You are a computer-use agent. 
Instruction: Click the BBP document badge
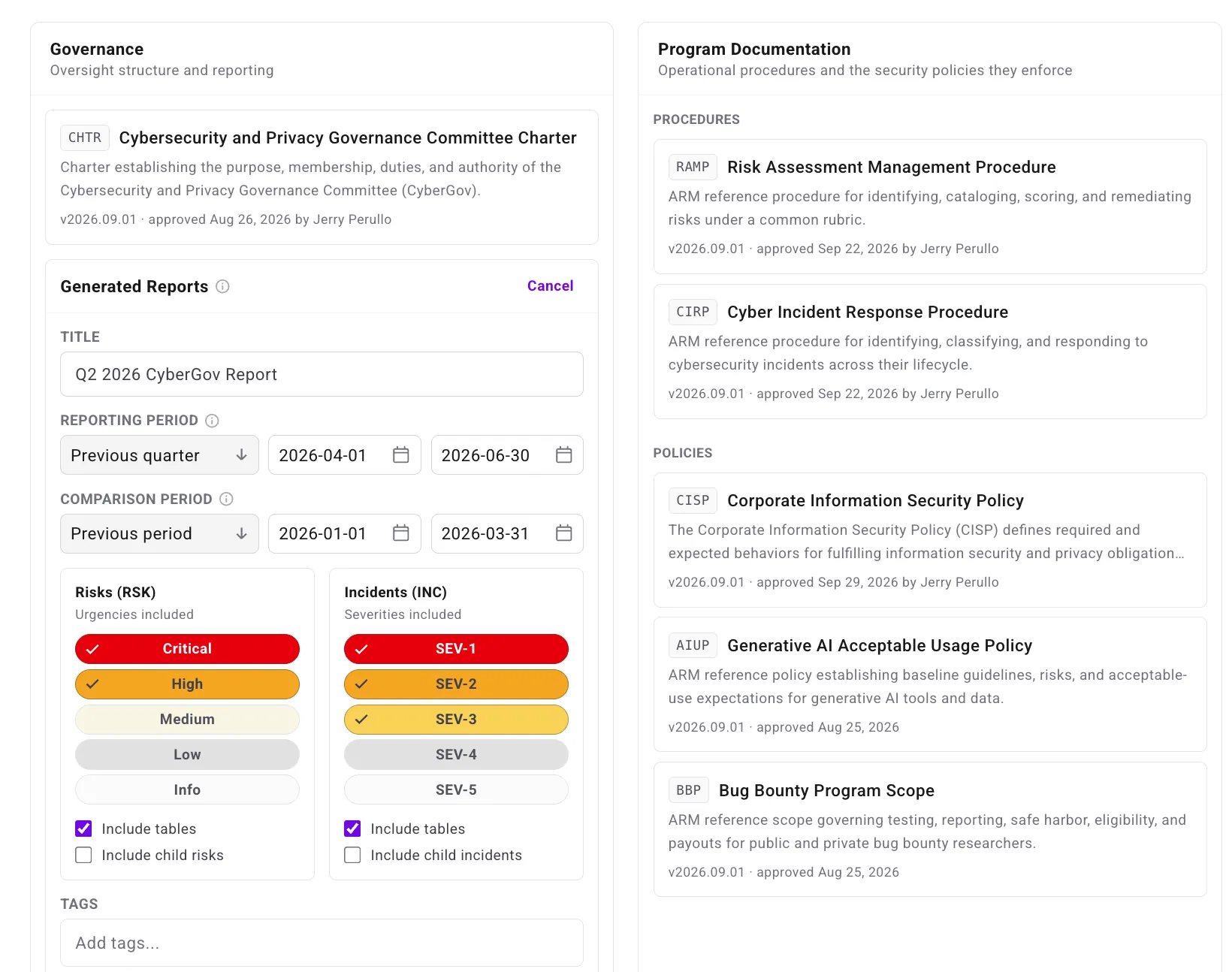pos(689,790)
